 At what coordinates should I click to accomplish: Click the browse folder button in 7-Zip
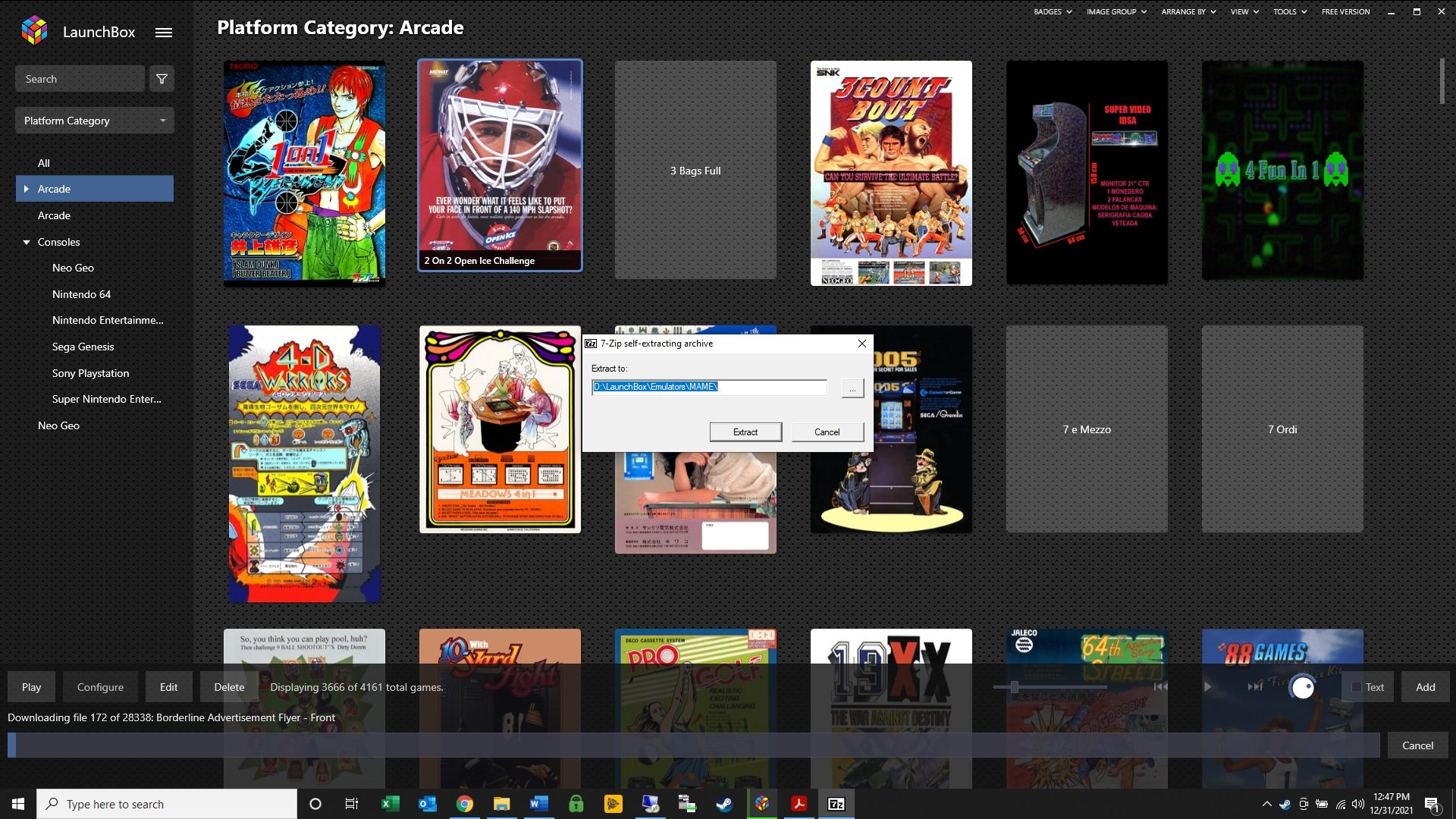click(x=852, y=388)
